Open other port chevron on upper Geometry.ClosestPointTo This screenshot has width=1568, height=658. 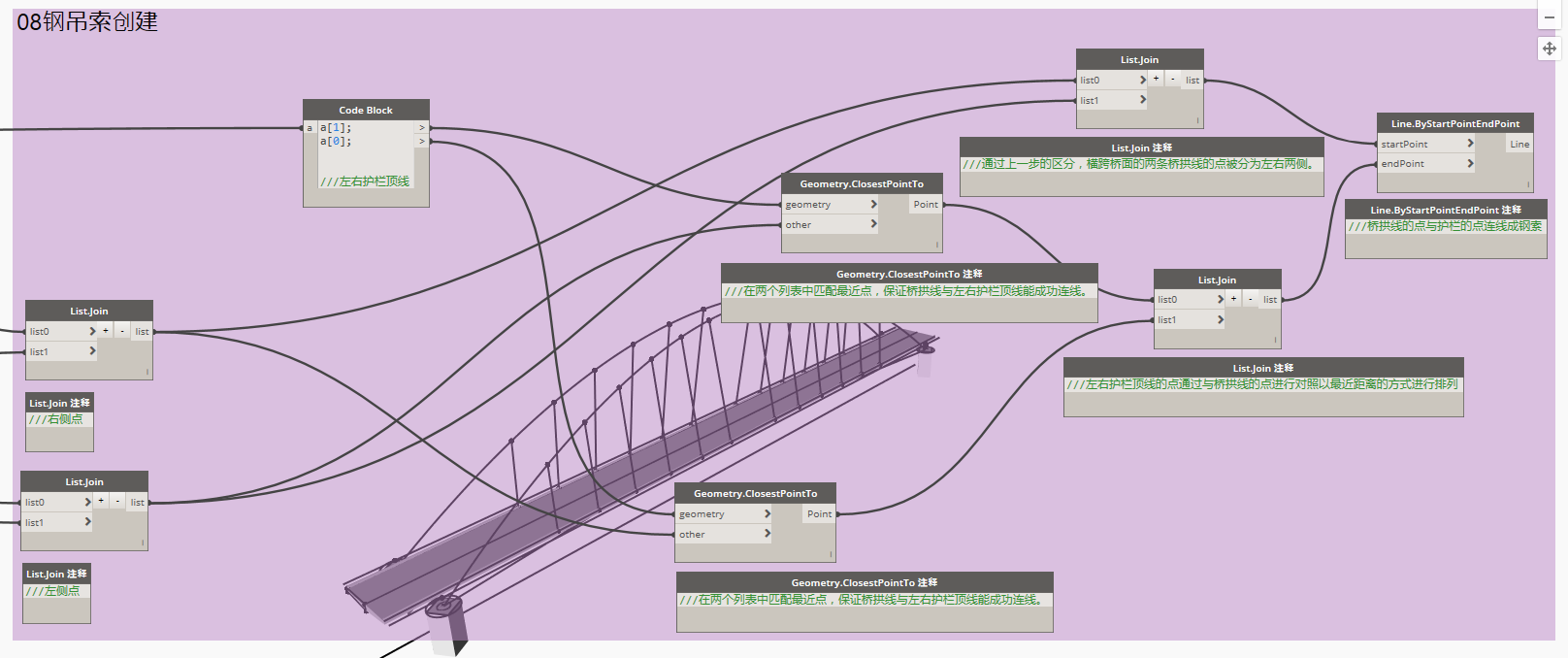(x=873, y=224)
